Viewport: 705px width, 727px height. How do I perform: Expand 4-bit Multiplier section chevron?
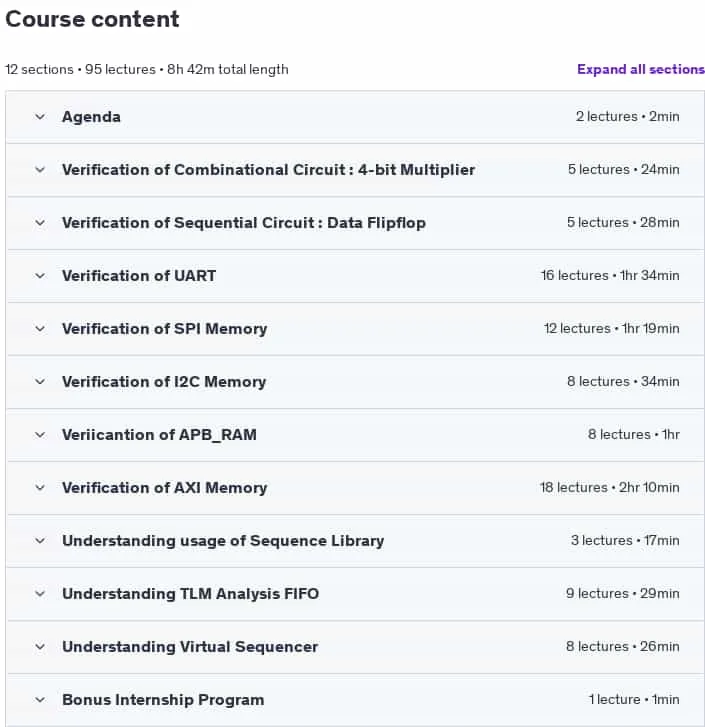click(x=40, y=170)
